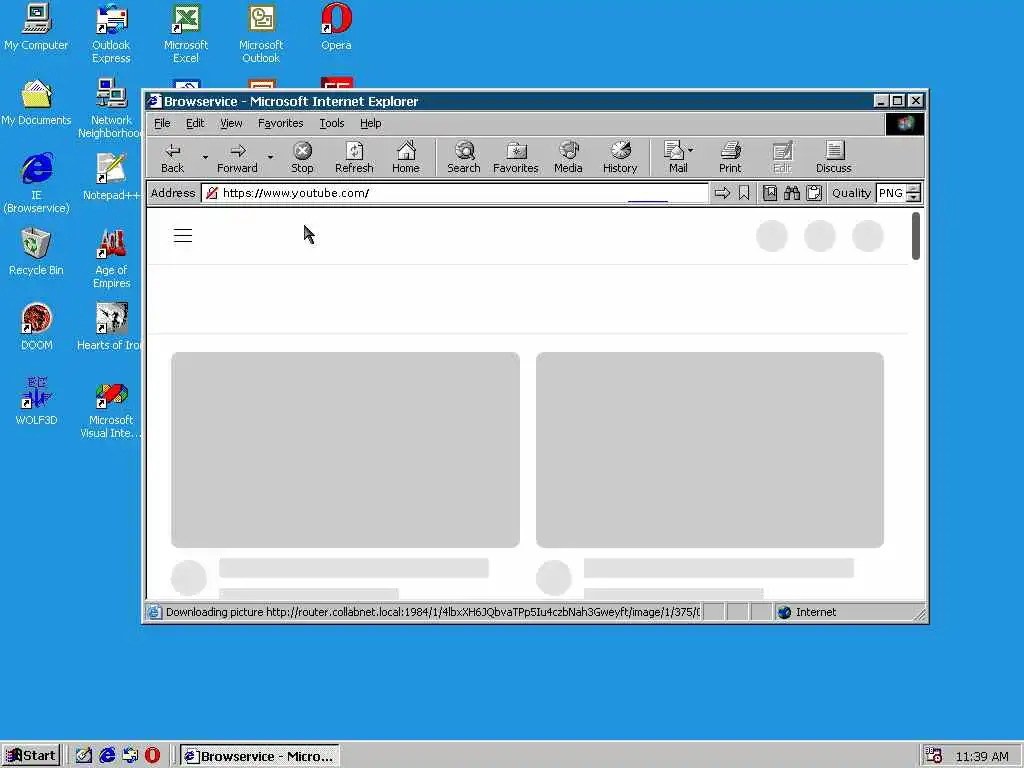This screenshot has height=768, width=1024.
Task: Select the Outlook Express desktop icon
Action: point(111,34)
